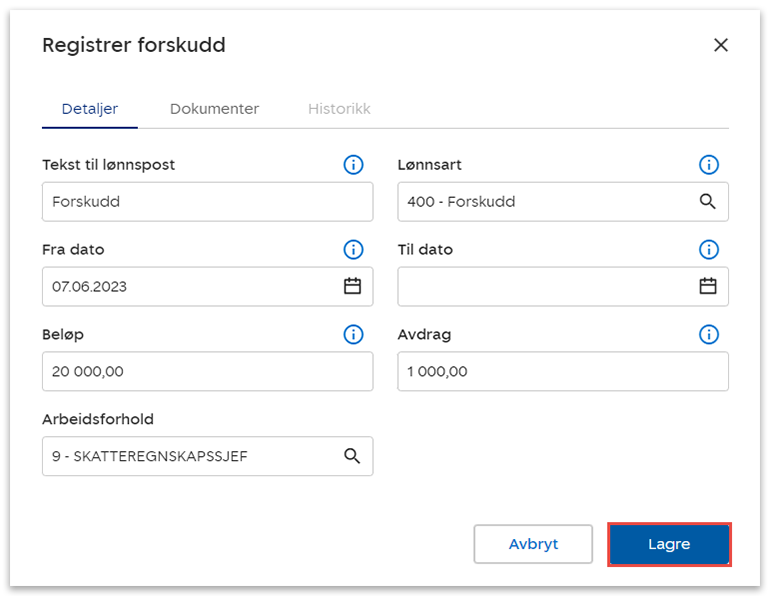Open calendar picker for Fra dato
Viewport: 770px width, 596px height.
(x=352, y=287)
